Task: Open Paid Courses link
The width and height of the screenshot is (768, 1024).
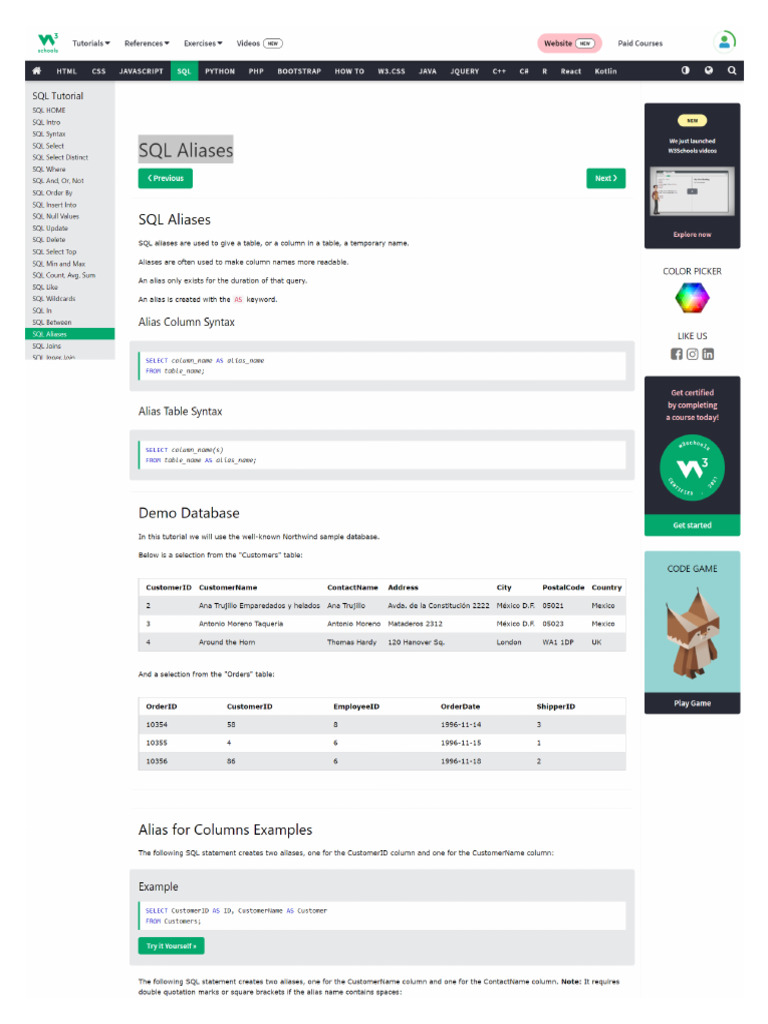Action: pyautogui.click(x=640, y=43)
